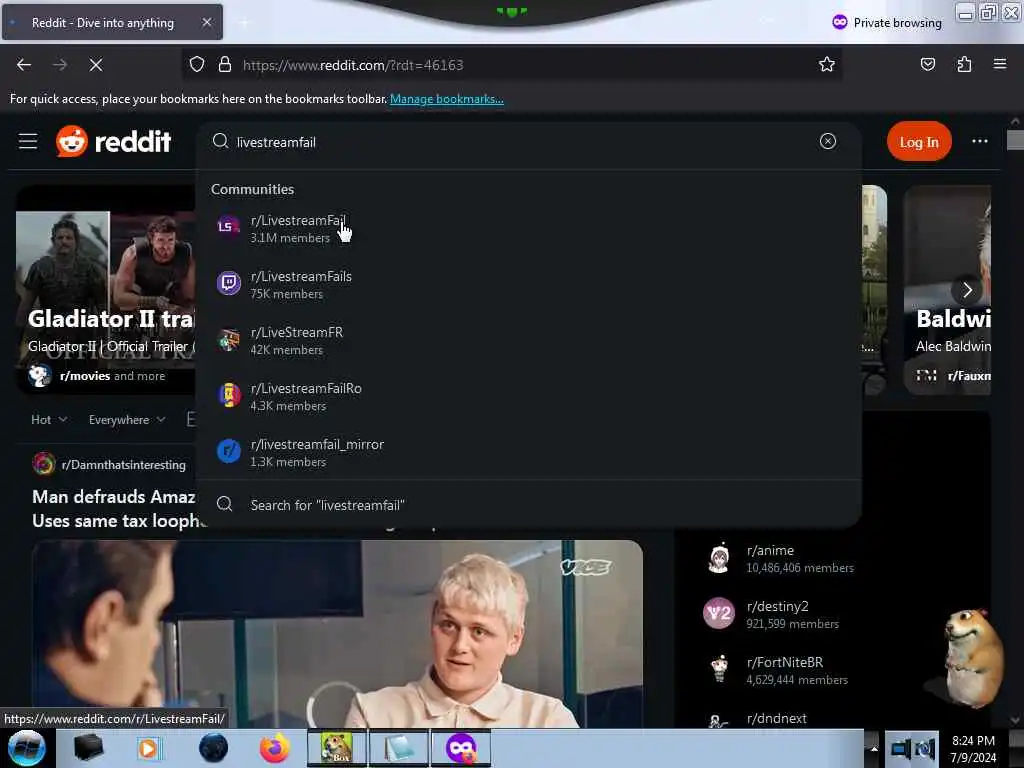This screenshot has width=1024, height=768.
Task: Click the site security padlock icon
Action: tap(225, 65)
